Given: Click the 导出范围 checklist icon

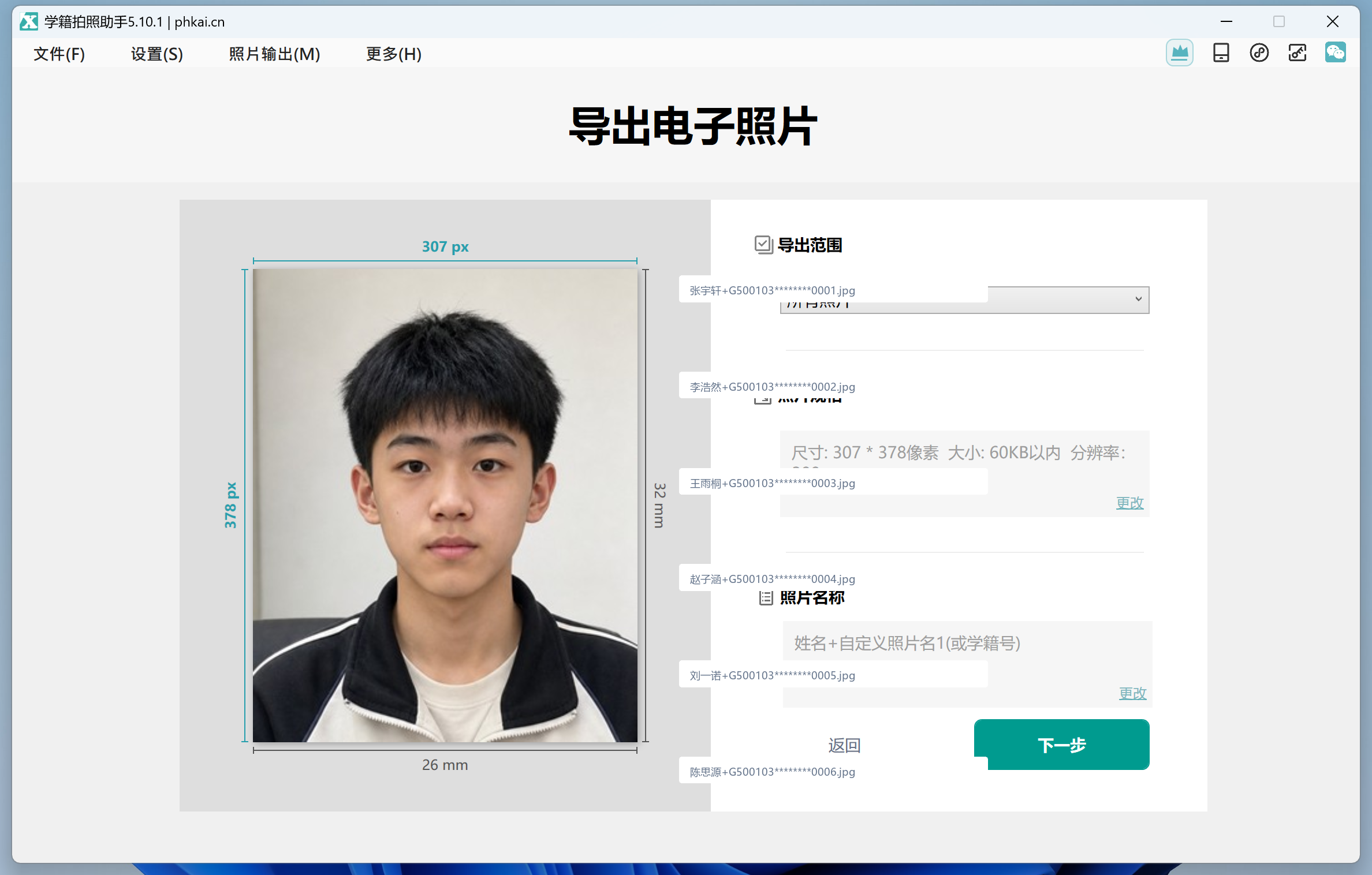Looking at the screenshot, I should pos(763,245).
